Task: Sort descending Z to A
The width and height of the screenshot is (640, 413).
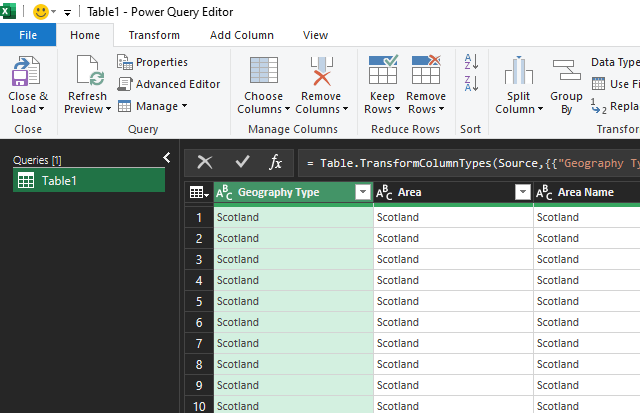Action: 471,84
